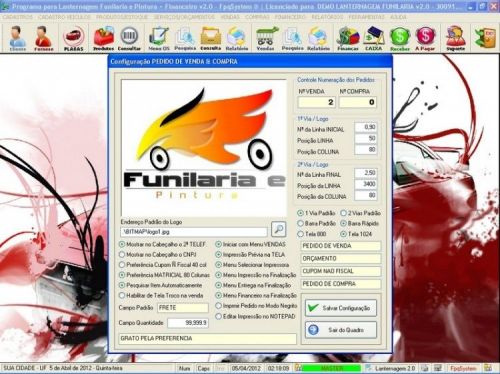
Task: Open the Consulta drawer icon
Action: pyautogui.click(x=211, y=38)
